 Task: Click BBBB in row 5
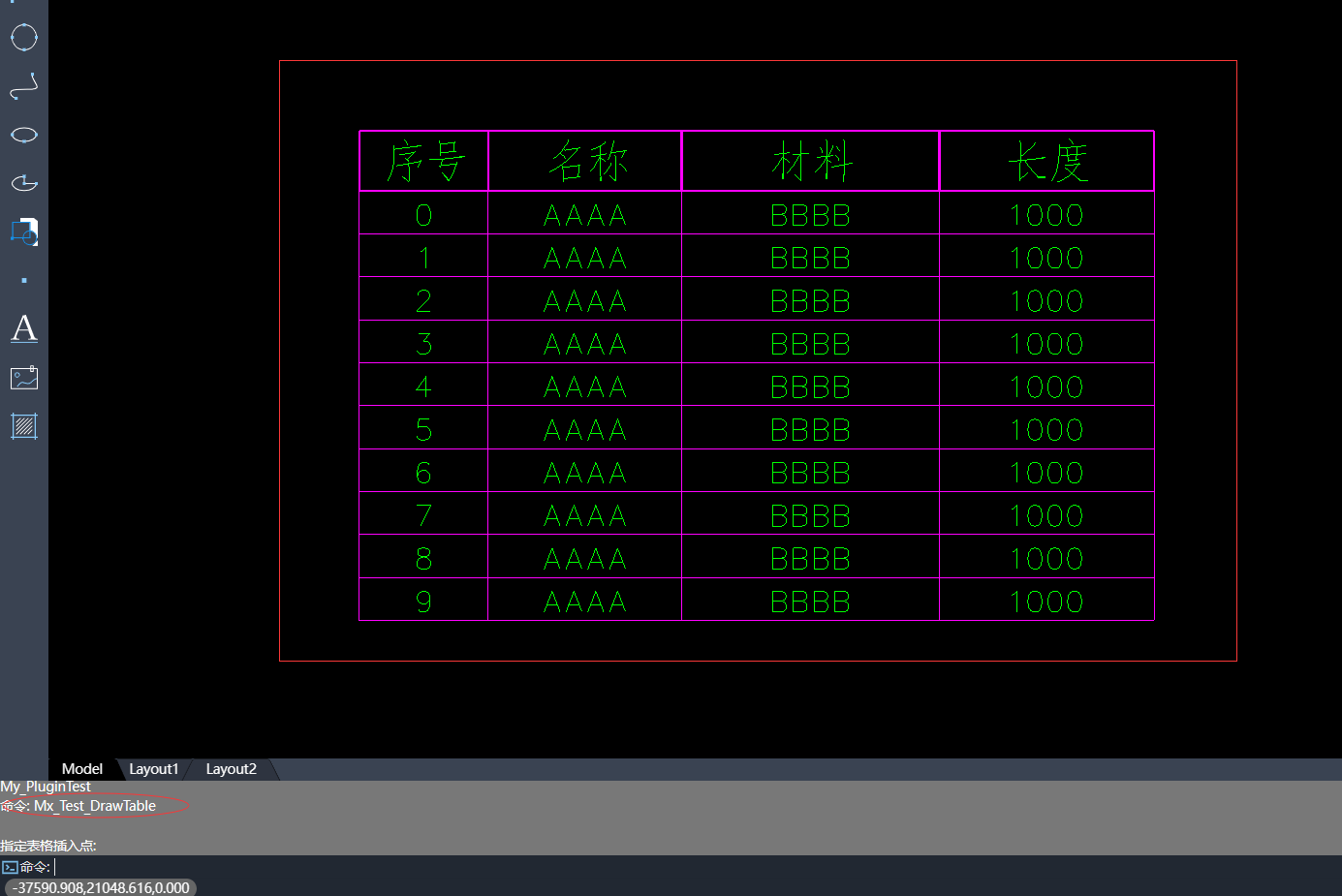[x=811, y=429]
